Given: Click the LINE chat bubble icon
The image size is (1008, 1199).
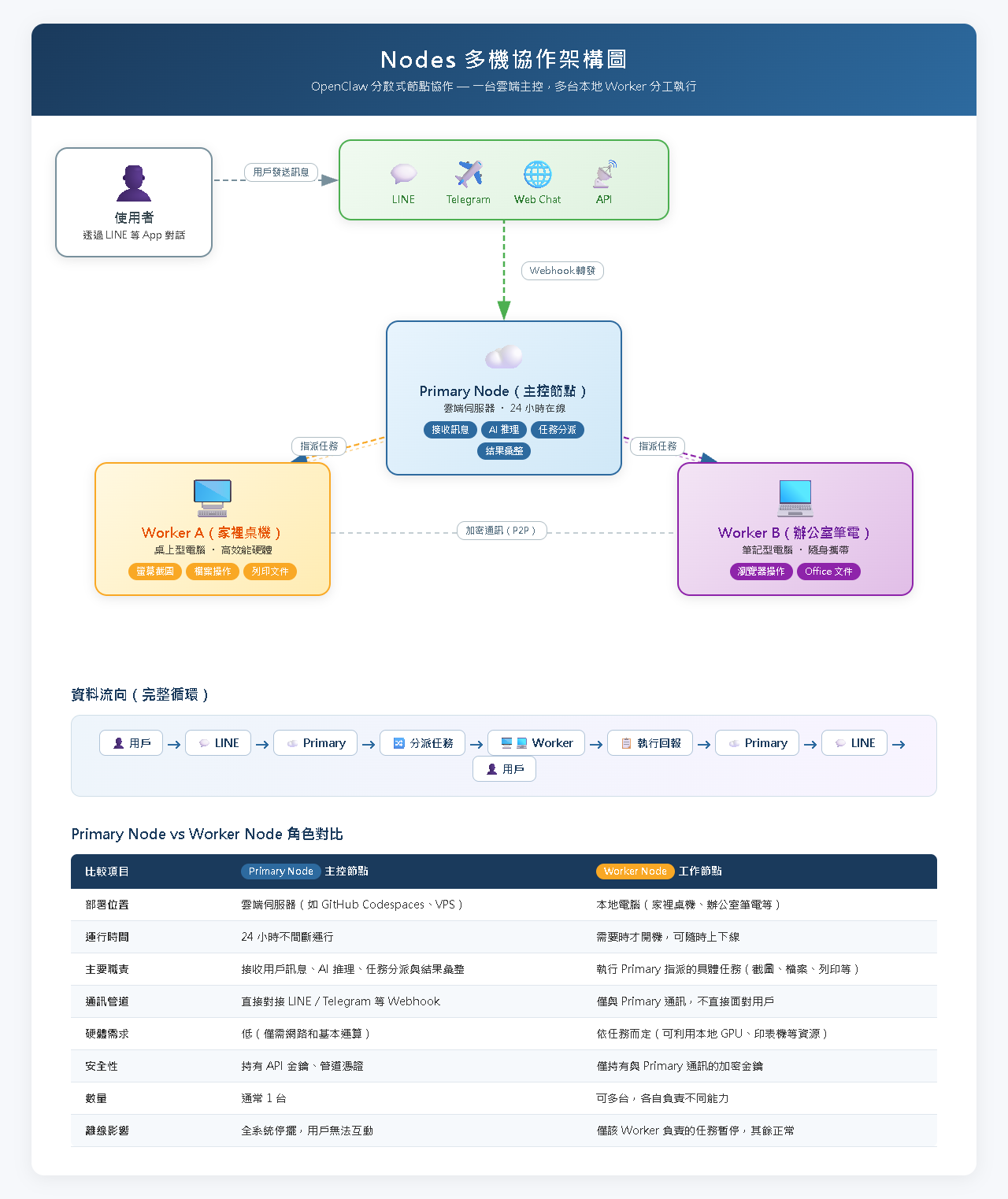Looking at the screenshot, I should pyautogui.click(x=403, y=174).
